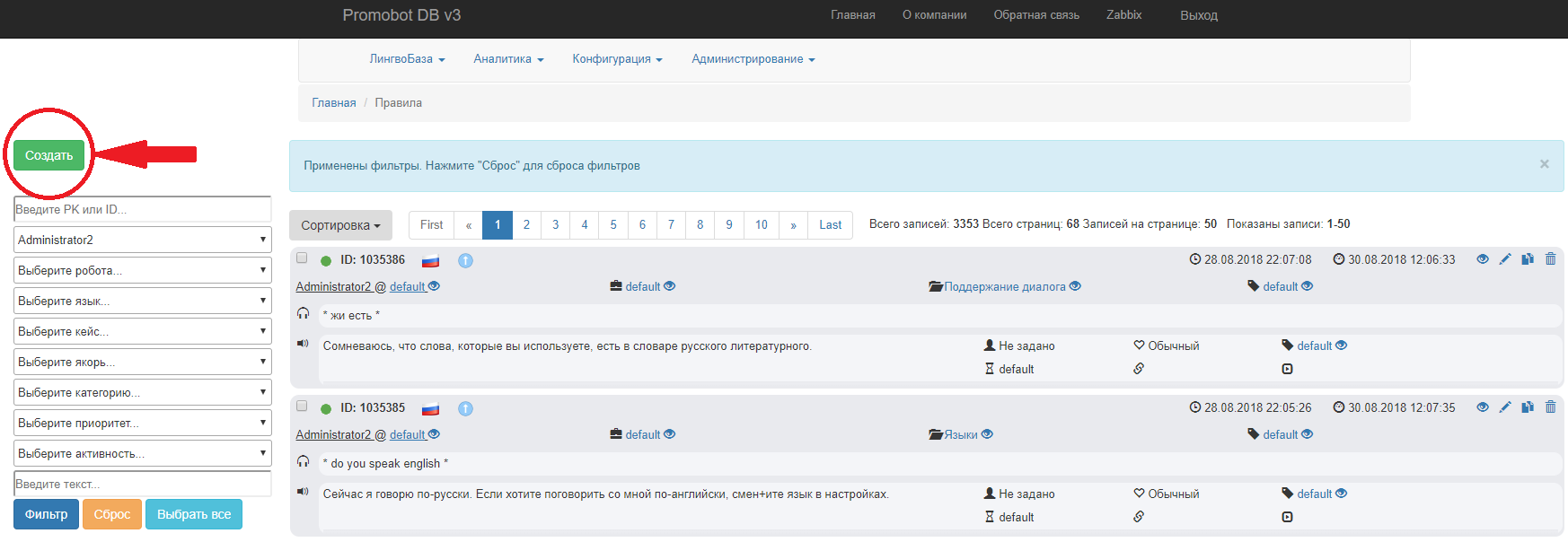Click the eye icon next to "Поддержание диалога"
The height and width of the screenshot is (542, 1568).
click(x=1075, y=286)
